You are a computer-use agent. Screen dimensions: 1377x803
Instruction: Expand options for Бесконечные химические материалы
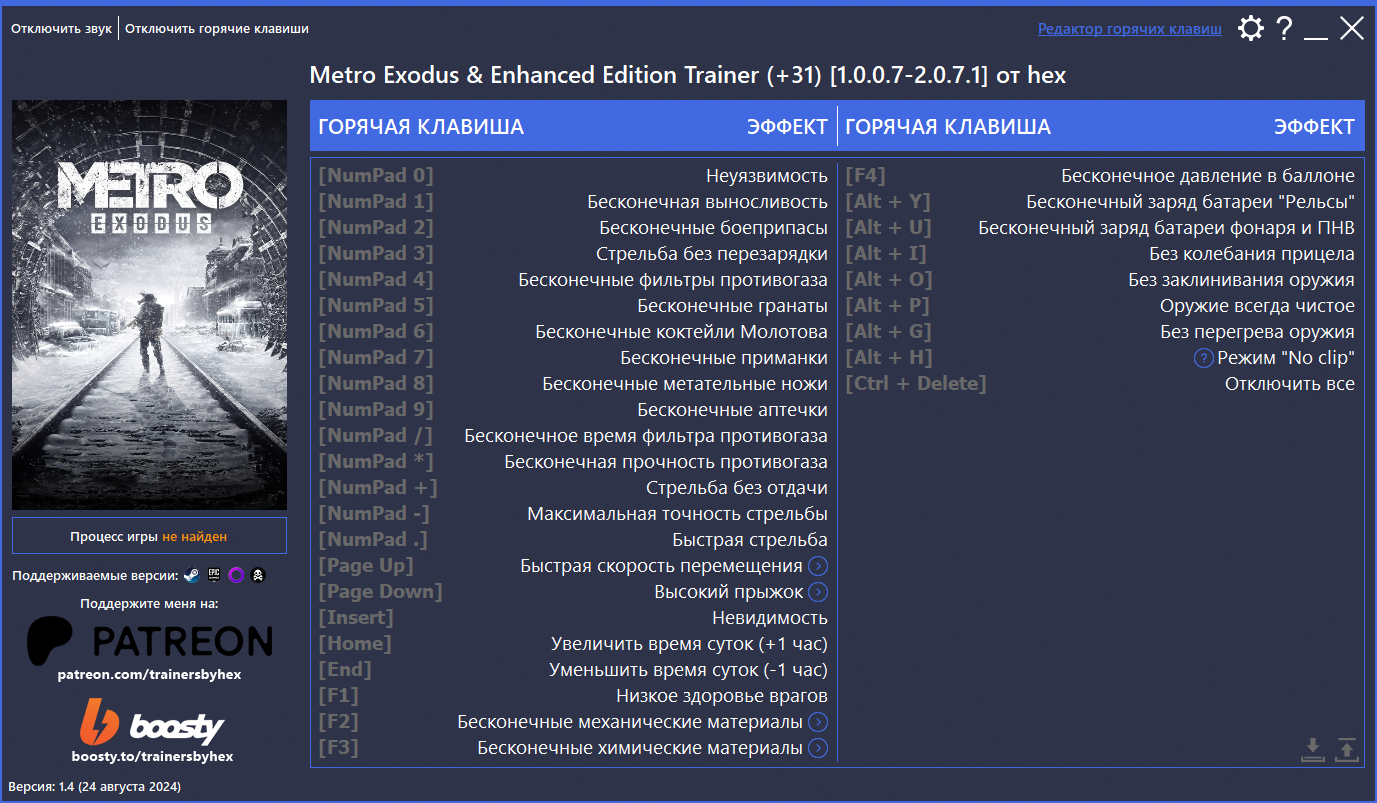pyautogui.click(x=818, y=748)
